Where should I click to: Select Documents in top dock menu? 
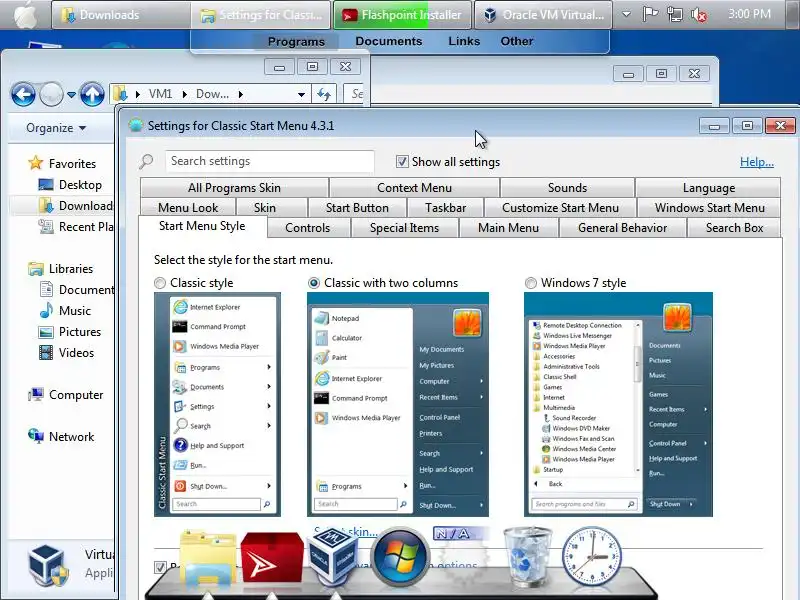[x=389, y=41]
